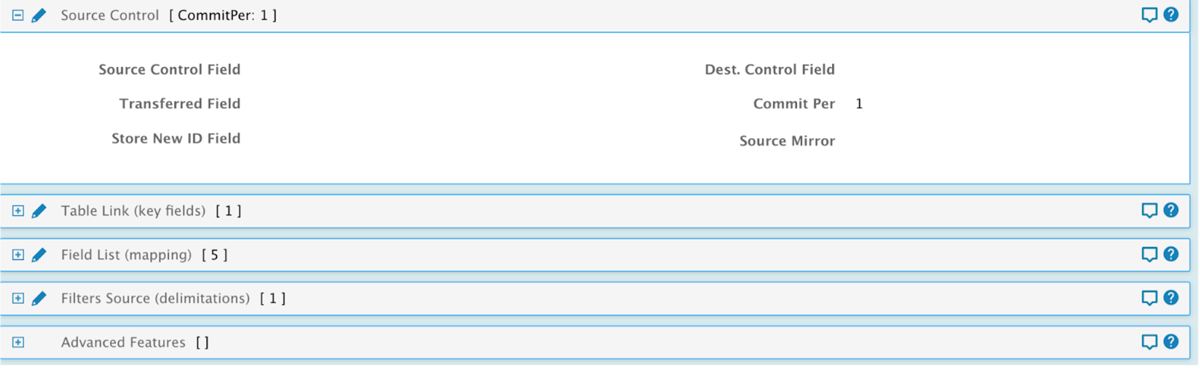This screenshot has width=1200, height=377.
Task: Expand the Advanced Features section
Action: pos(18,343)
